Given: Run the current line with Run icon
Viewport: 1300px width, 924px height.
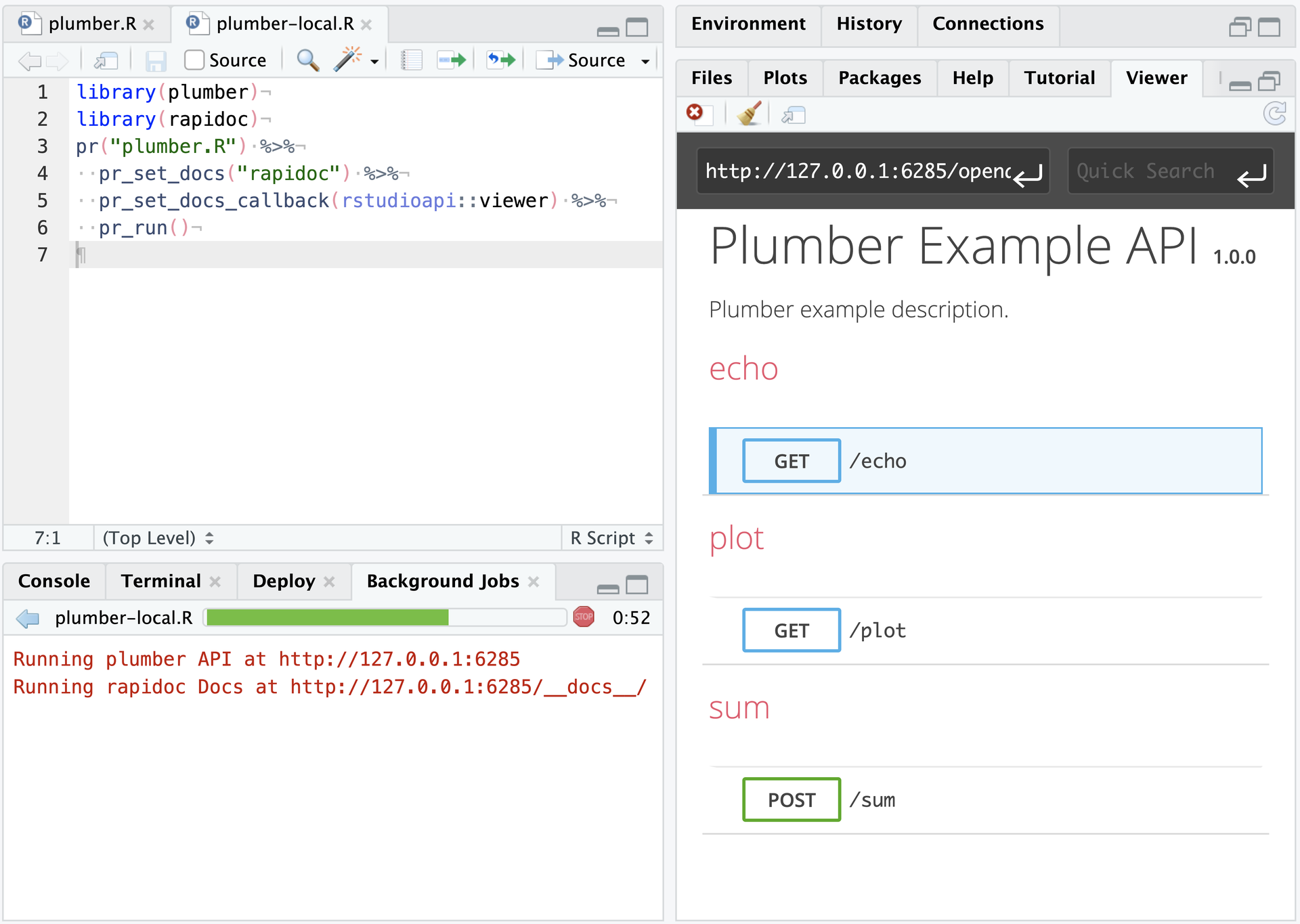Looking at the screenshot, I should pyautogui.click(x=452, y=60).
